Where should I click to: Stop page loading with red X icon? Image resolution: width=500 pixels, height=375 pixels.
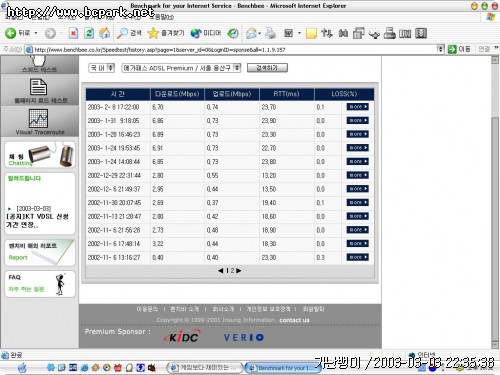[73, 33]
